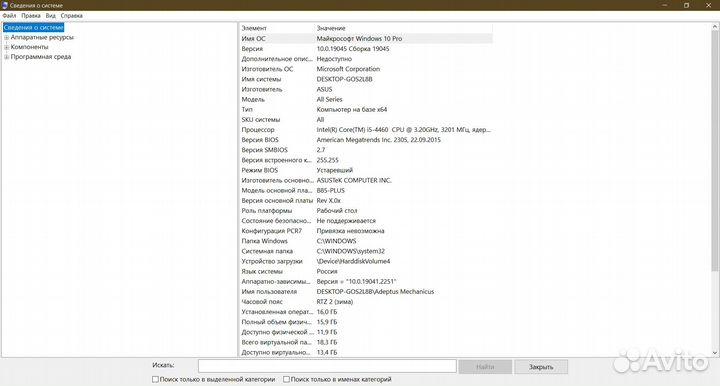Screen dimensions: 720x386
Task: Click the B85-PLUS motherboard model value
Action: click(331, 190)
